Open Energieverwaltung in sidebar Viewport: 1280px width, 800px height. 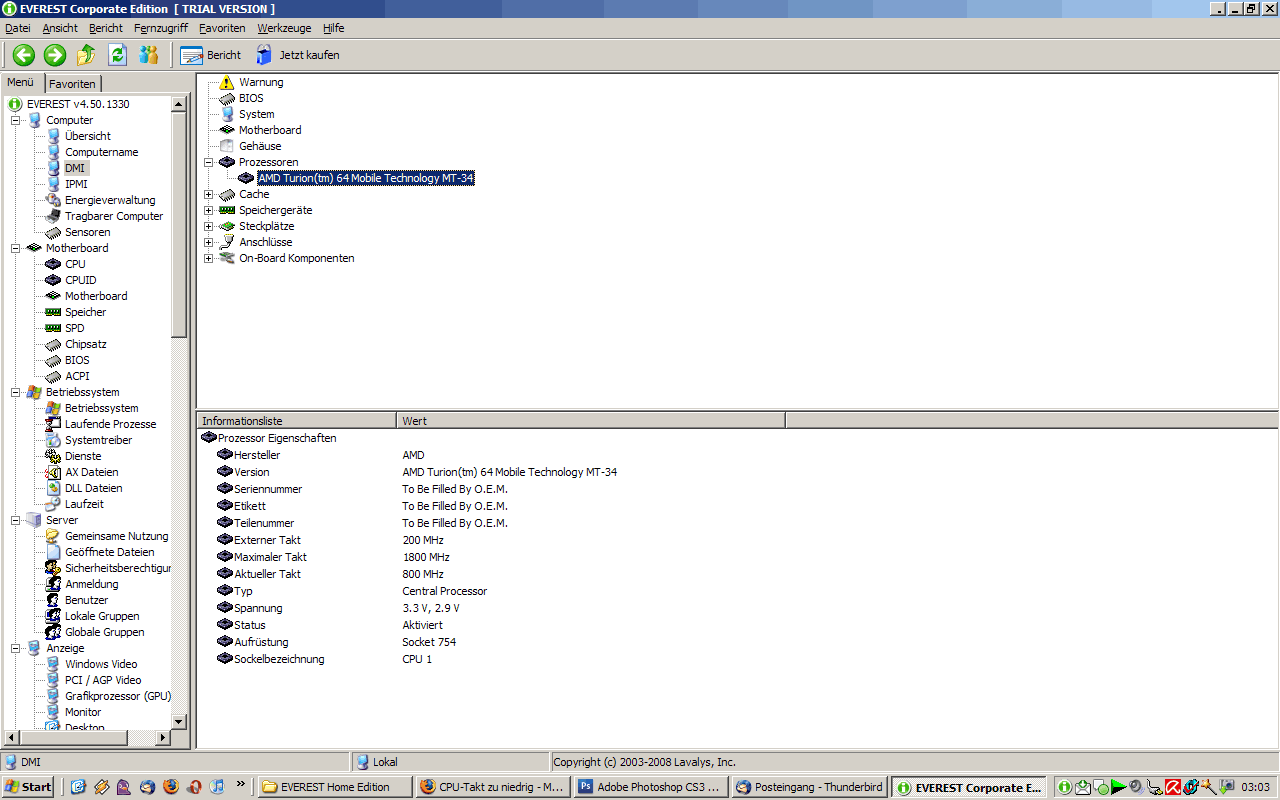(x=110, y=200)
